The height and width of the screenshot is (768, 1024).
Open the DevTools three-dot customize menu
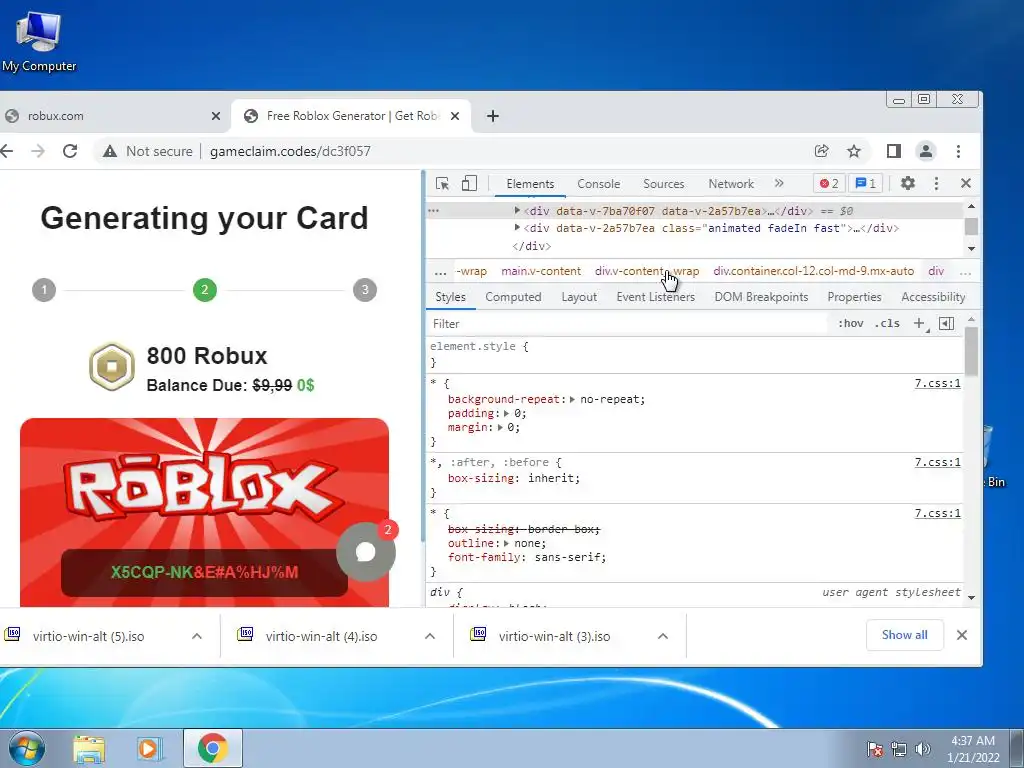(x=936, y=184)
